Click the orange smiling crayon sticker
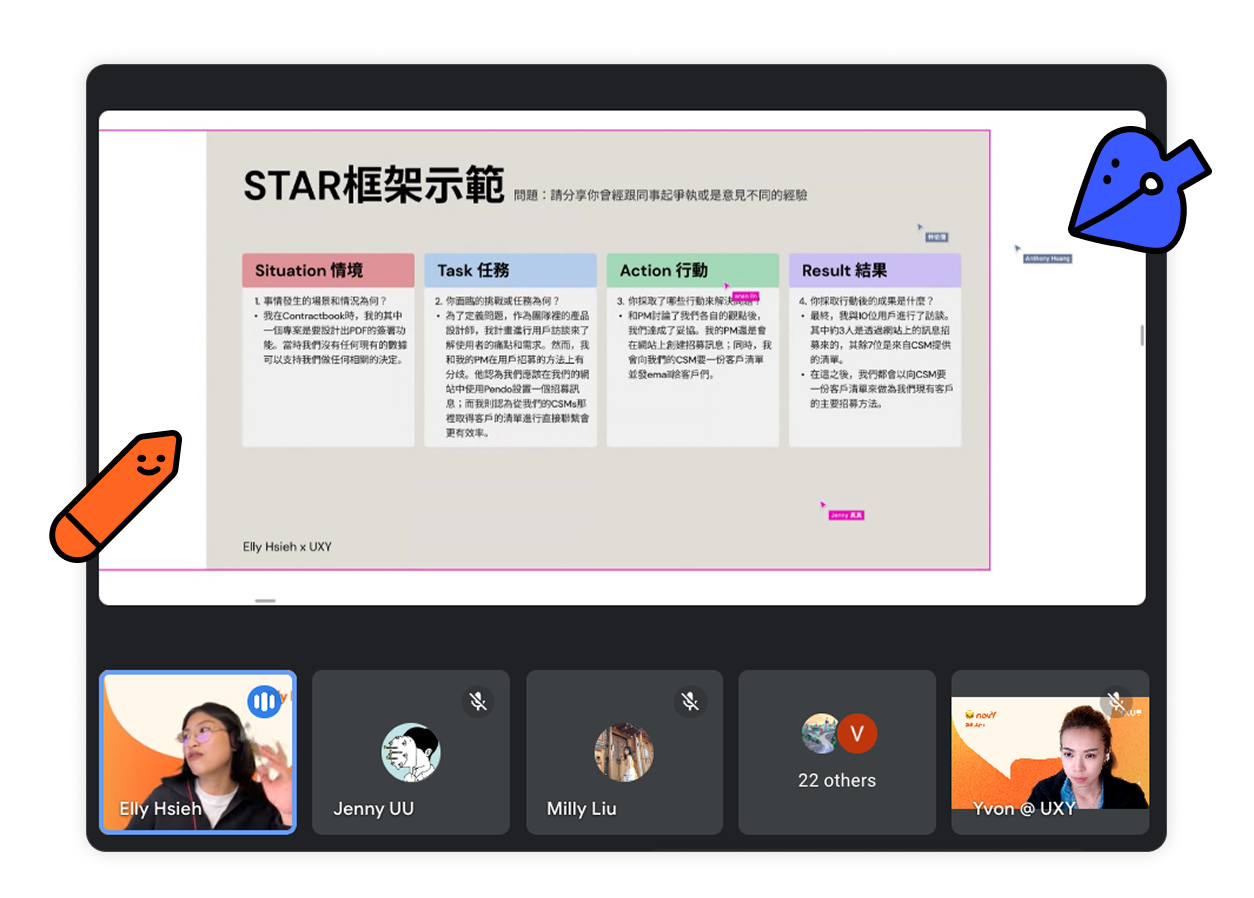 (118, 493)
